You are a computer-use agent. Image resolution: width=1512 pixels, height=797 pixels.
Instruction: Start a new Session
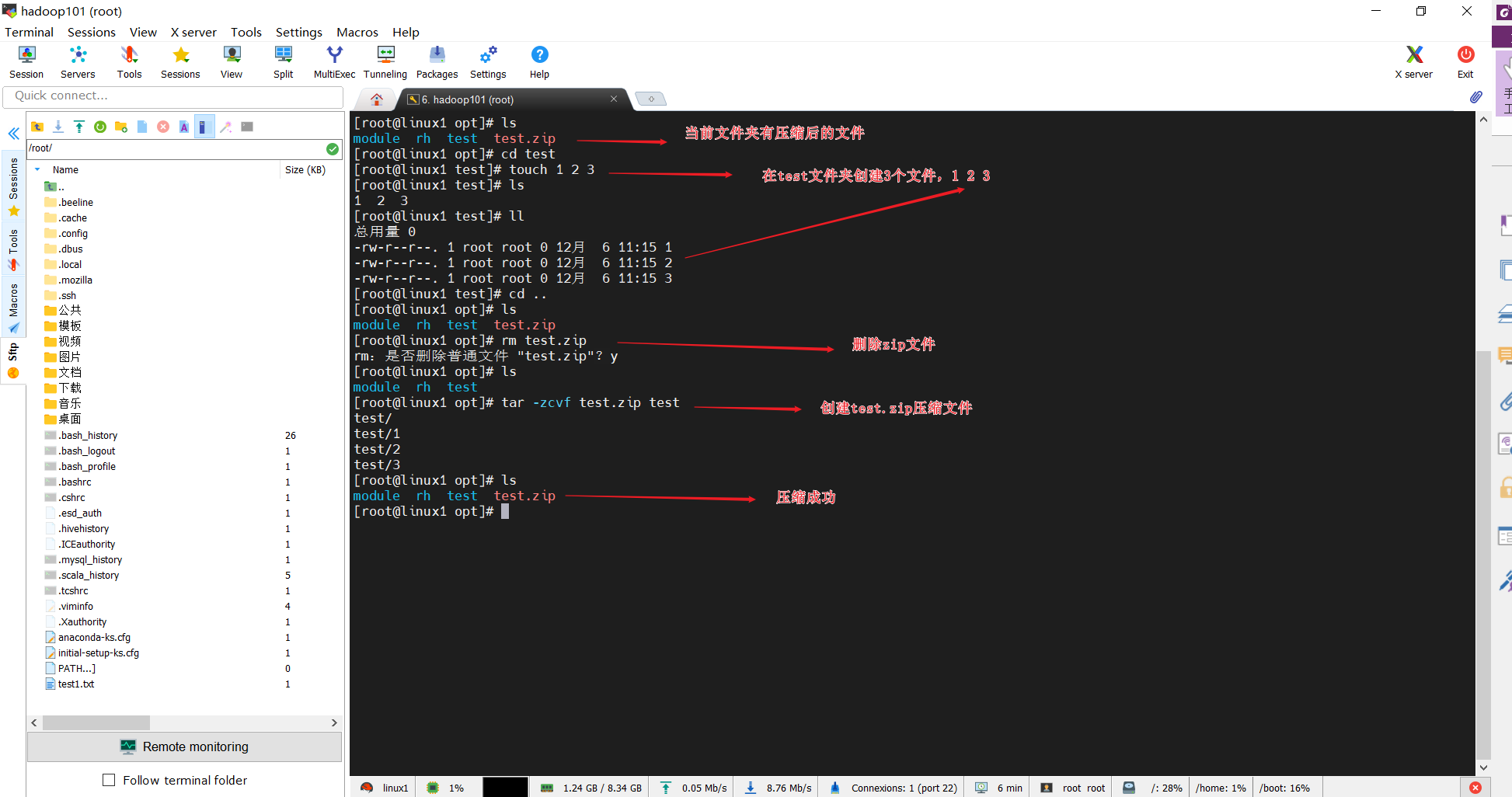pos(26,61)
